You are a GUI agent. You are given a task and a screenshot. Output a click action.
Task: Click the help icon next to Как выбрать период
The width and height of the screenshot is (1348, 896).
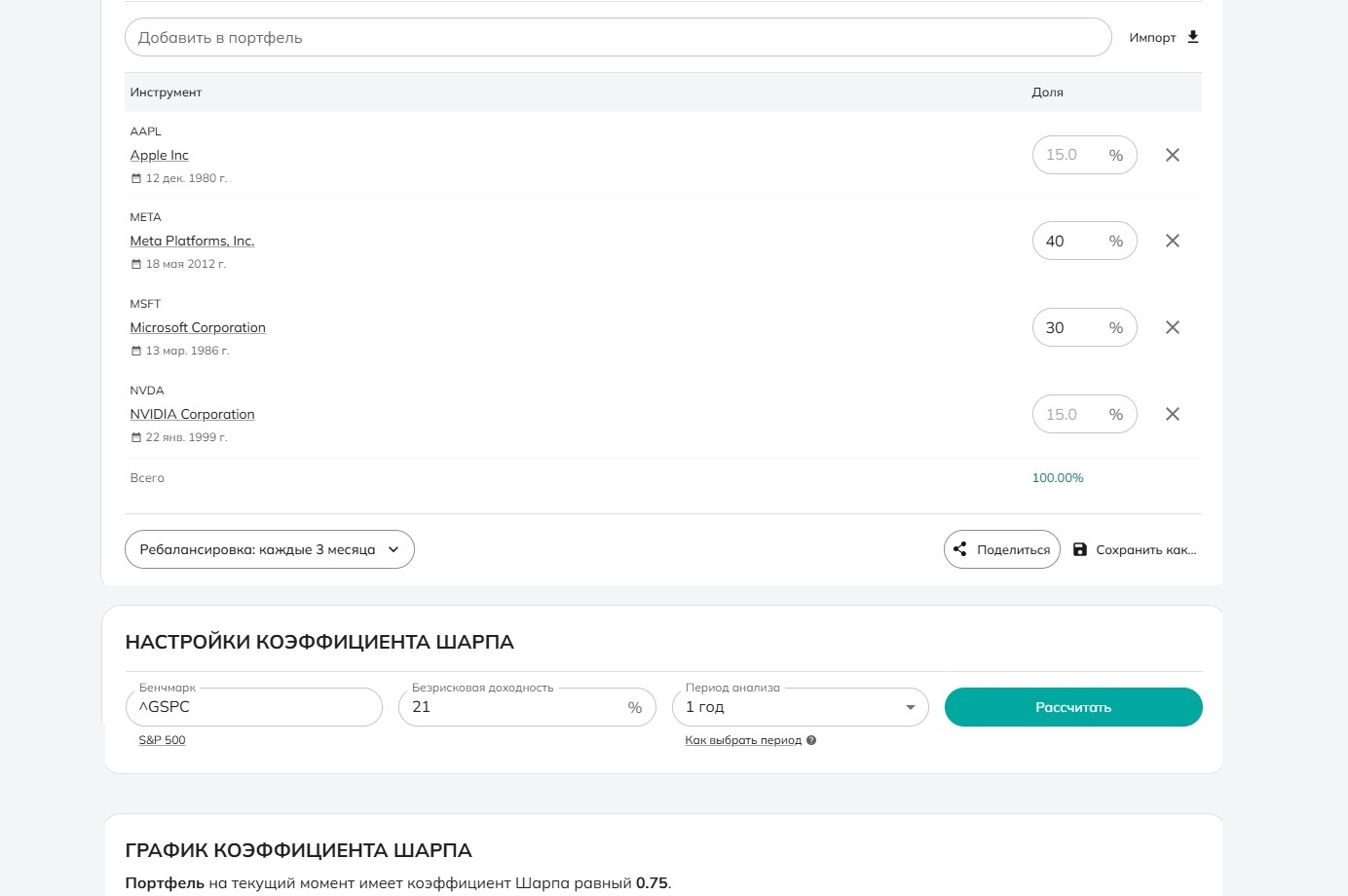pos(811,740)
